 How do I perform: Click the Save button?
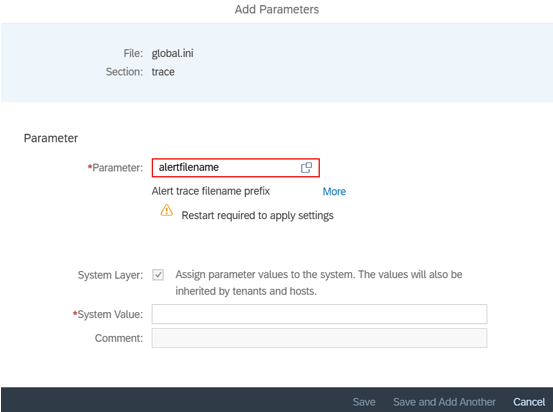tap(364, 402)
